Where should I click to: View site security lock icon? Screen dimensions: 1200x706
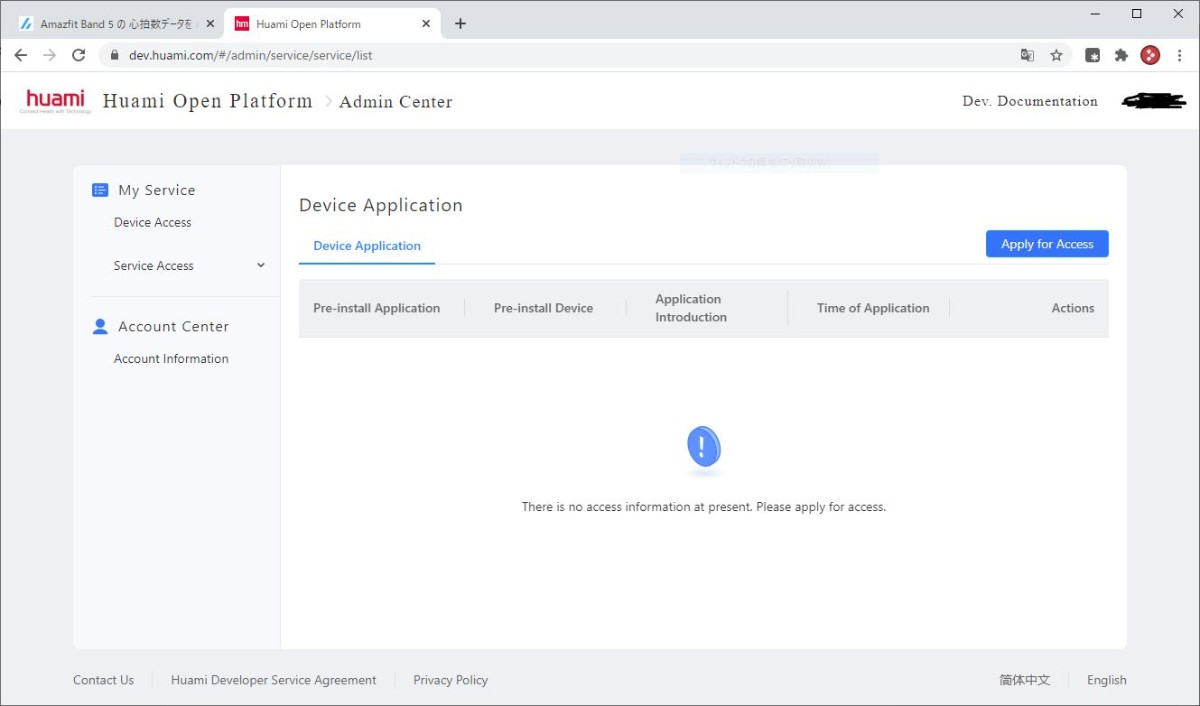pyautogui.click(x=114, y=55)
